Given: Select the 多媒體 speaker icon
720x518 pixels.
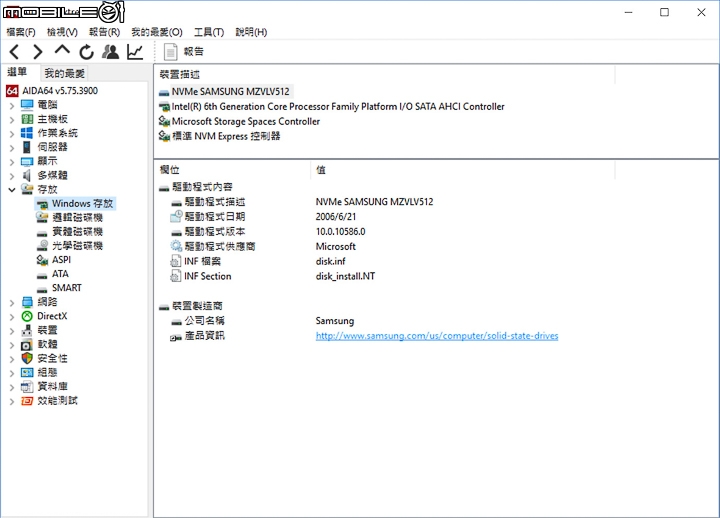Looking at the screenshot, I should 27,175.
